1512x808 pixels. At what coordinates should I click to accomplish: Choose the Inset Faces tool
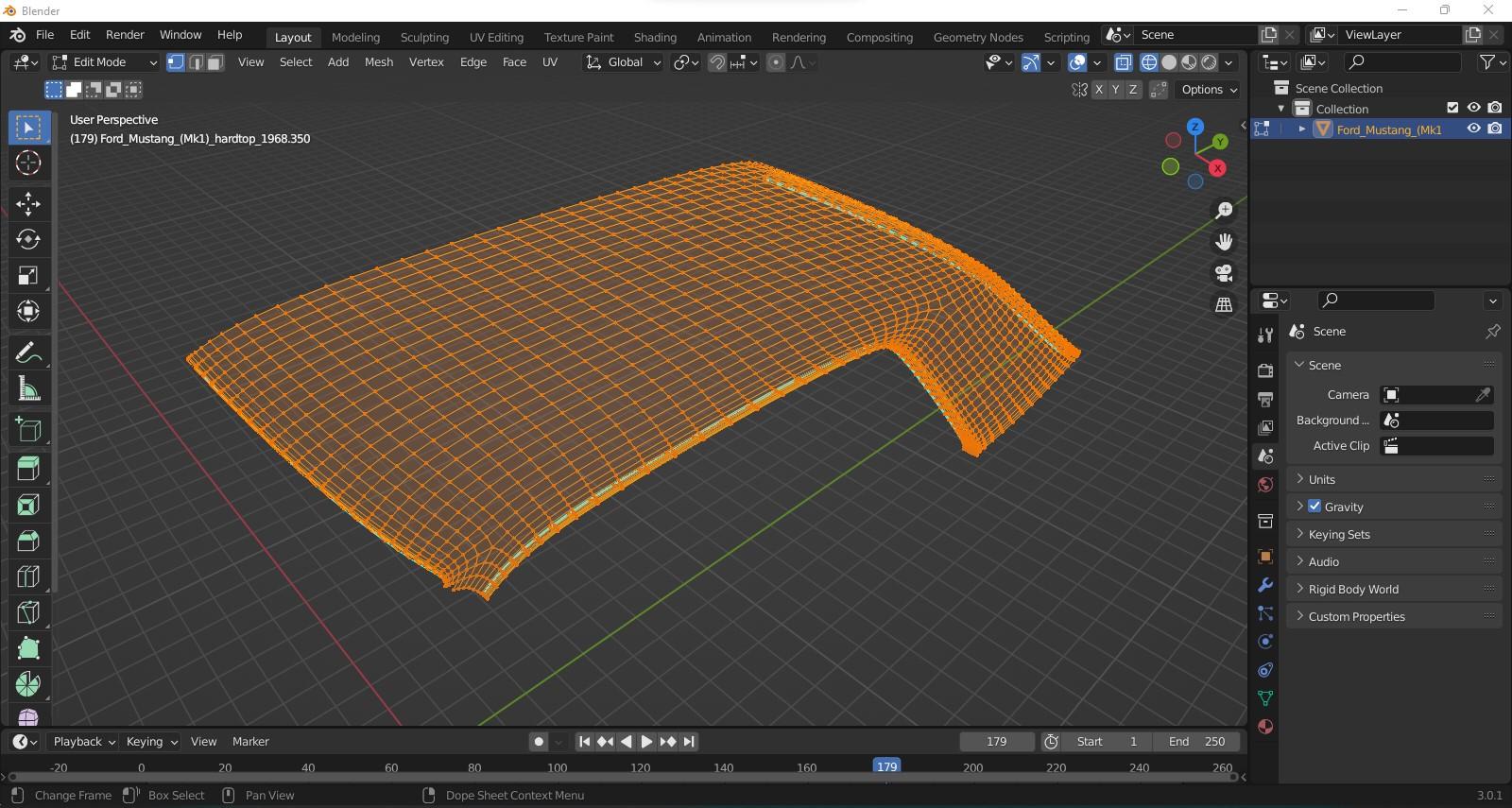pos(28,505)
